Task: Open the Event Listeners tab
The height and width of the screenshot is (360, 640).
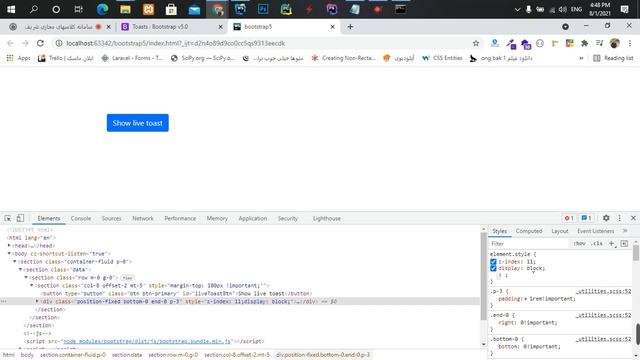Action: tap(596, 231)
